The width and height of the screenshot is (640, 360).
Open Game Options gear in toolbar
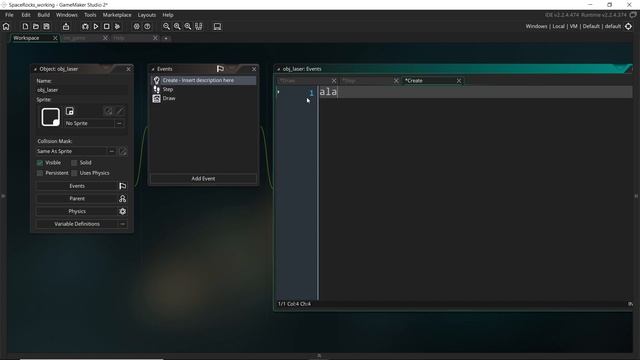coord(136,27)
